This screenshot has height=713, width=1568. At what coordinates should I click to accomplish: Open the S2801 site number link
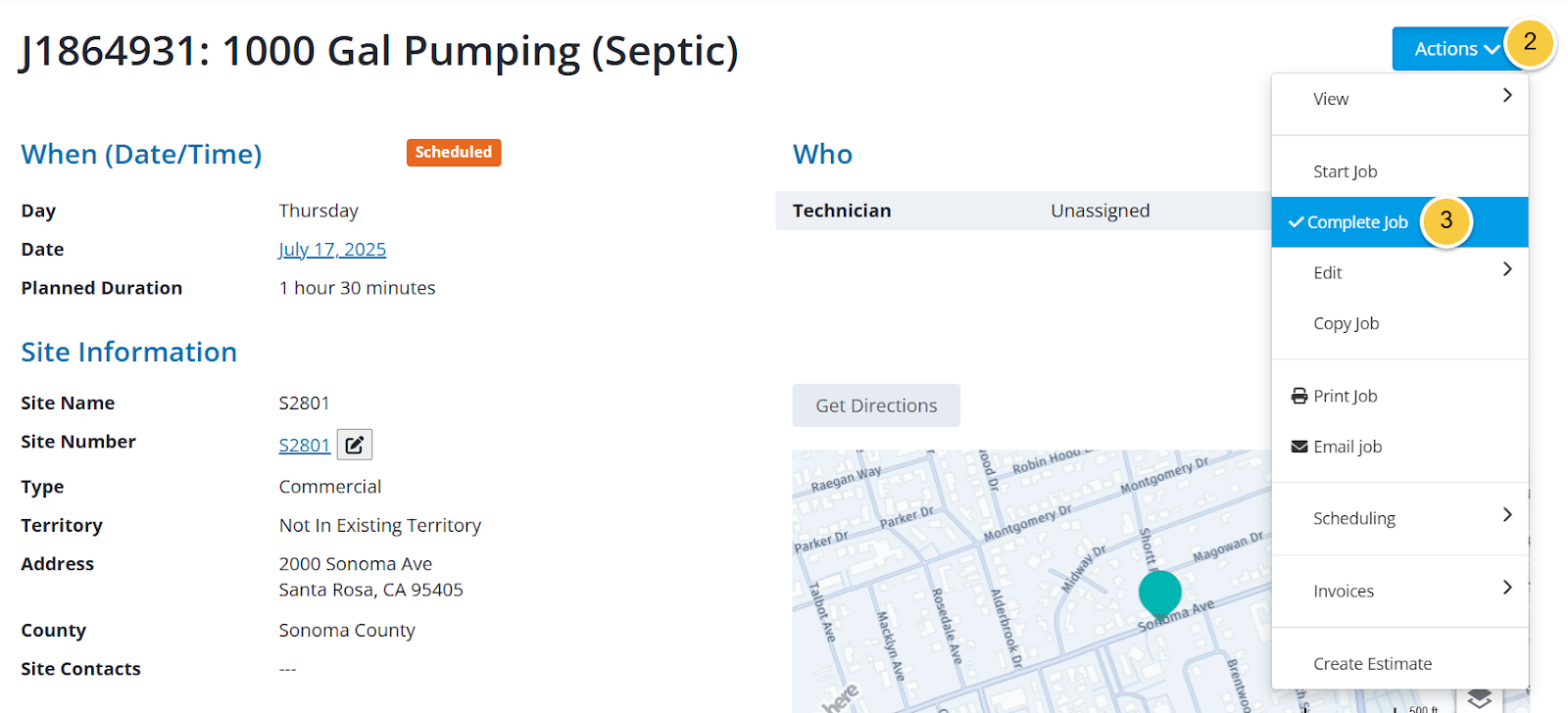click(x=304, y=446)
